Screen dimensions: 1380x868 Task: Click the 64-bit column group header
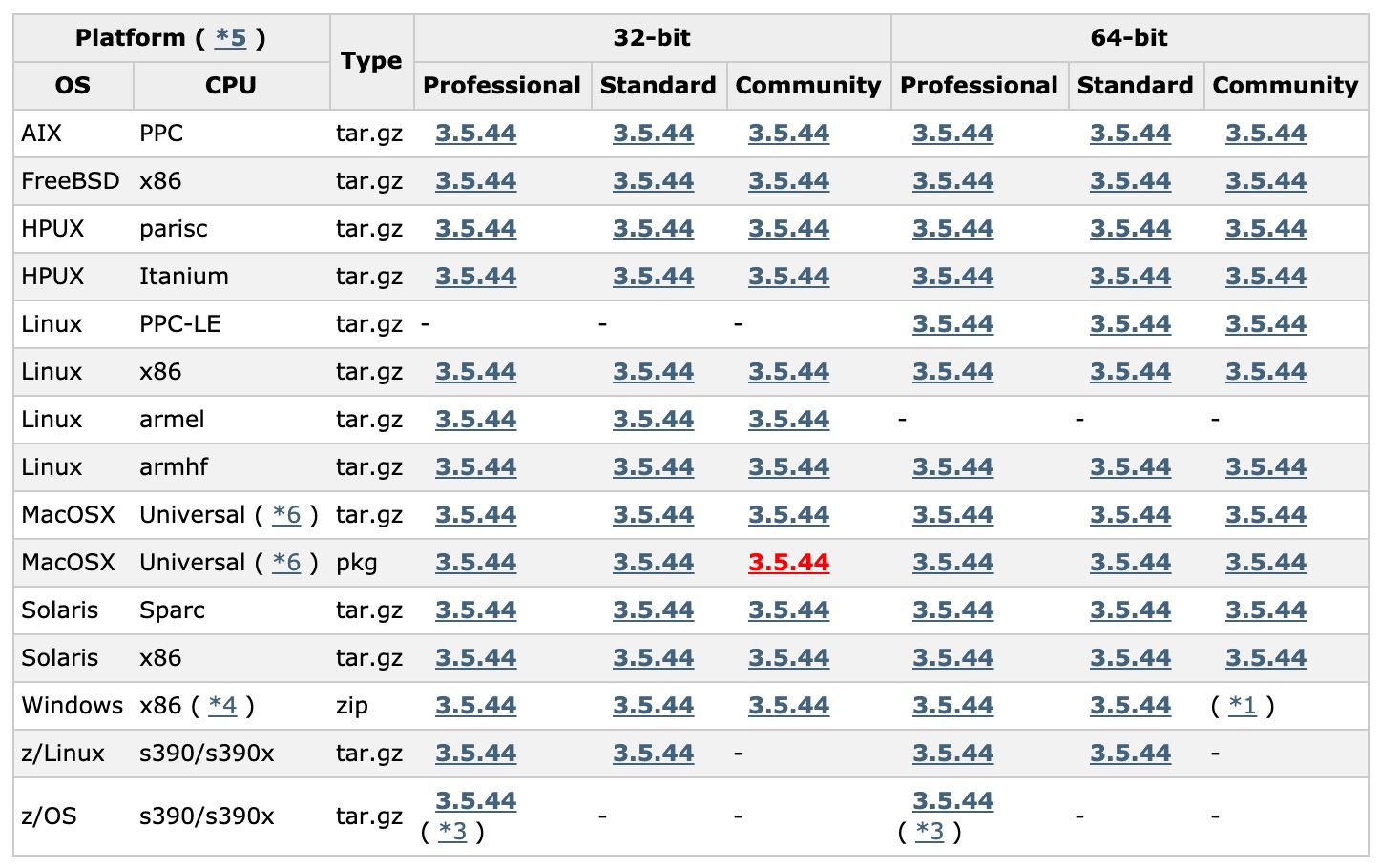tap(1129, 38)
